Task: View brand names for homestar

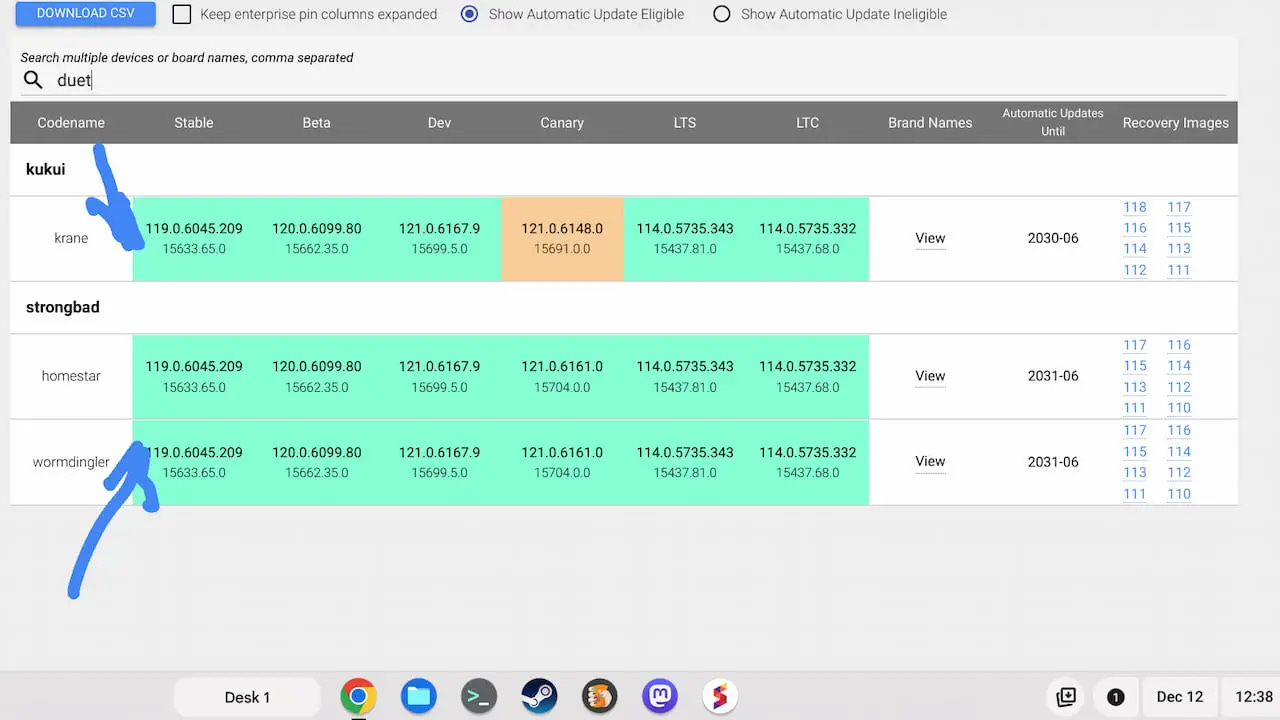Action: [x=930, y=376]
